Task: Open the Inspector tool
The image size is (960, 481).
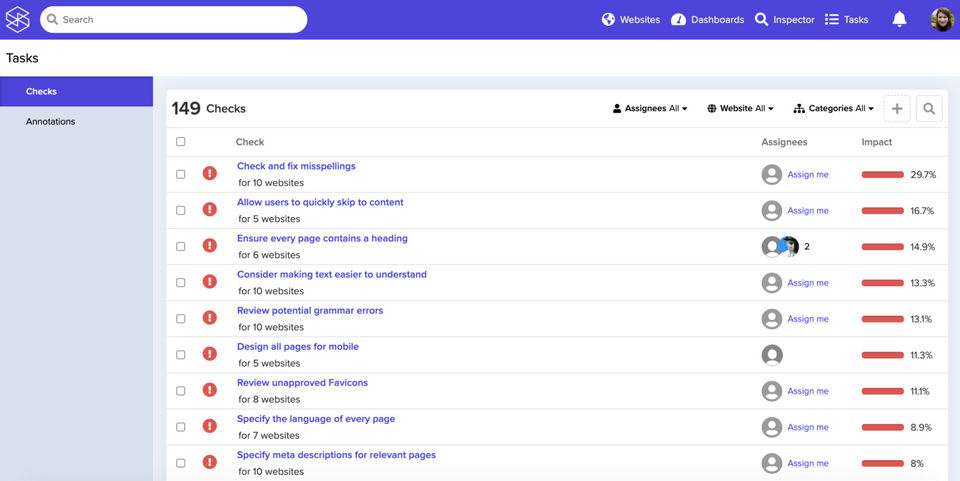Action: [784, 20]
